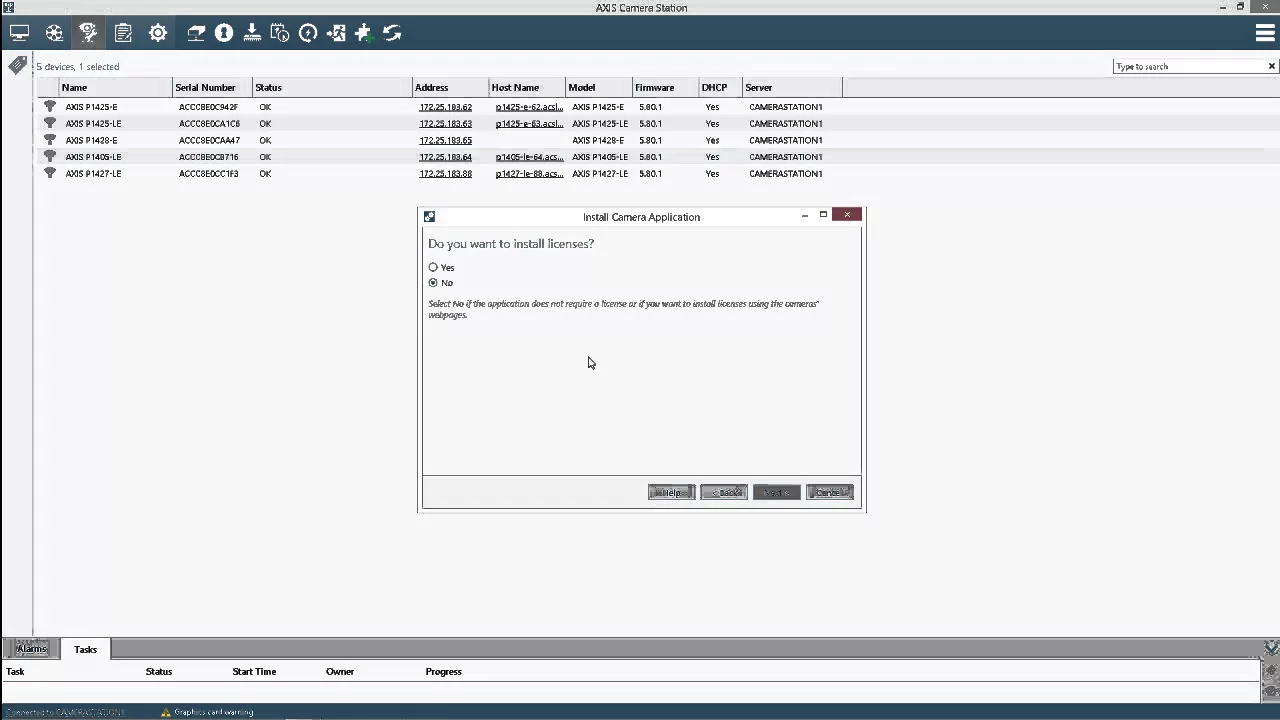Sort devices by DHCP column header
The width and height of the screenshot is (1280, 720).
pyautogui.click(x=720, y=87)
